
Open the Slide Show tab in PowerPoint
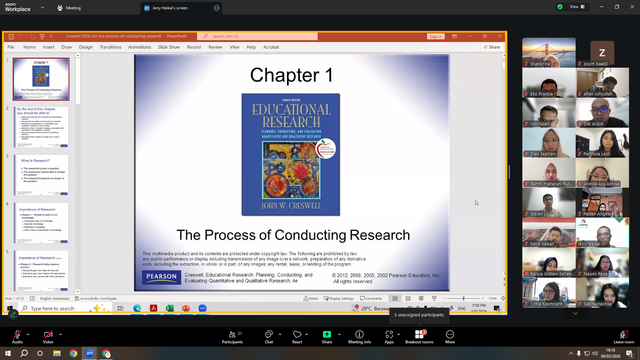tap(169, 47)
